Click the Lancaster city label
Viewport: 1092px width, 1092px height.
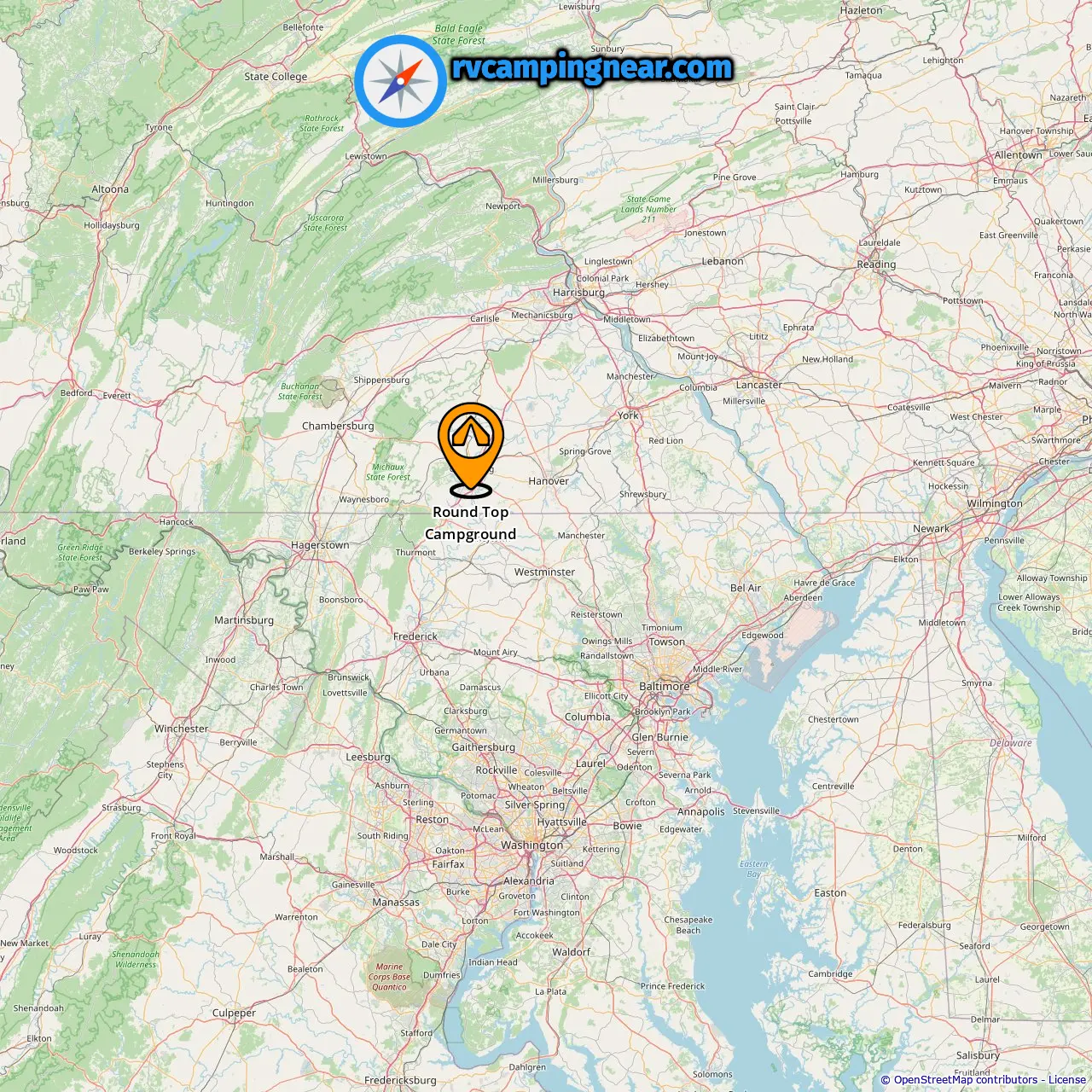pyautogui.click(x=759, y=385)
